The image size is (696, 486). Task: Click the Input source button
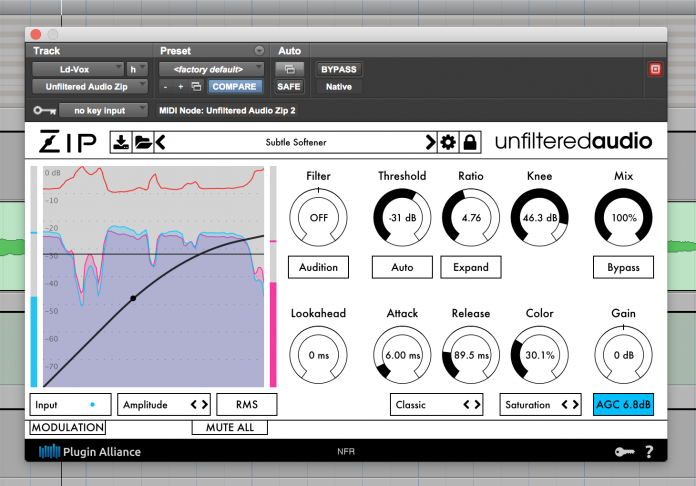(70, 404)
